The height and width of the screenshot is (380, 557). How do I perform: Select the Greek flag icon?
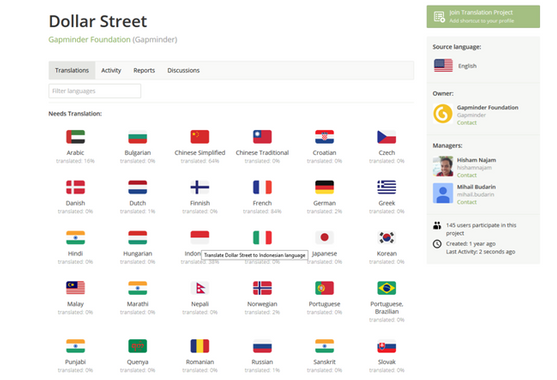[x=386, y=187]
